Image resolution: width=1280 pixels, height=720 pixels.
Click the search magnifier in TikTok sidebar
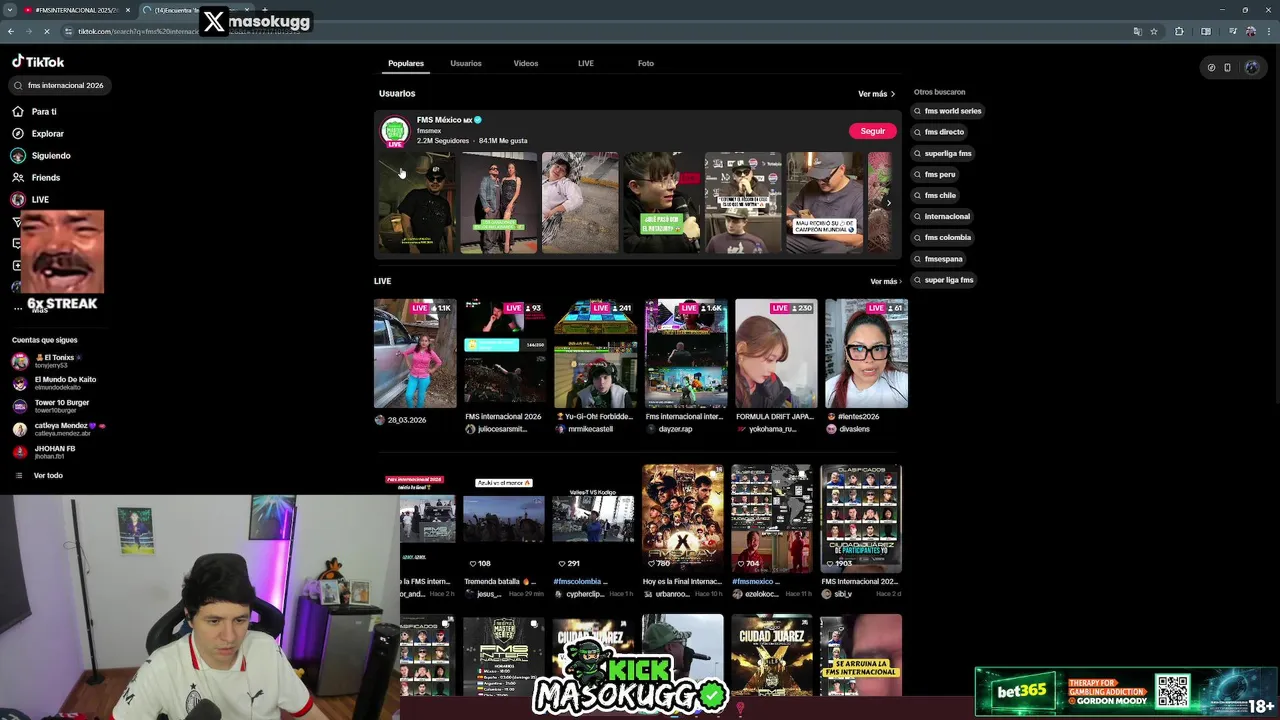[18, 86]
